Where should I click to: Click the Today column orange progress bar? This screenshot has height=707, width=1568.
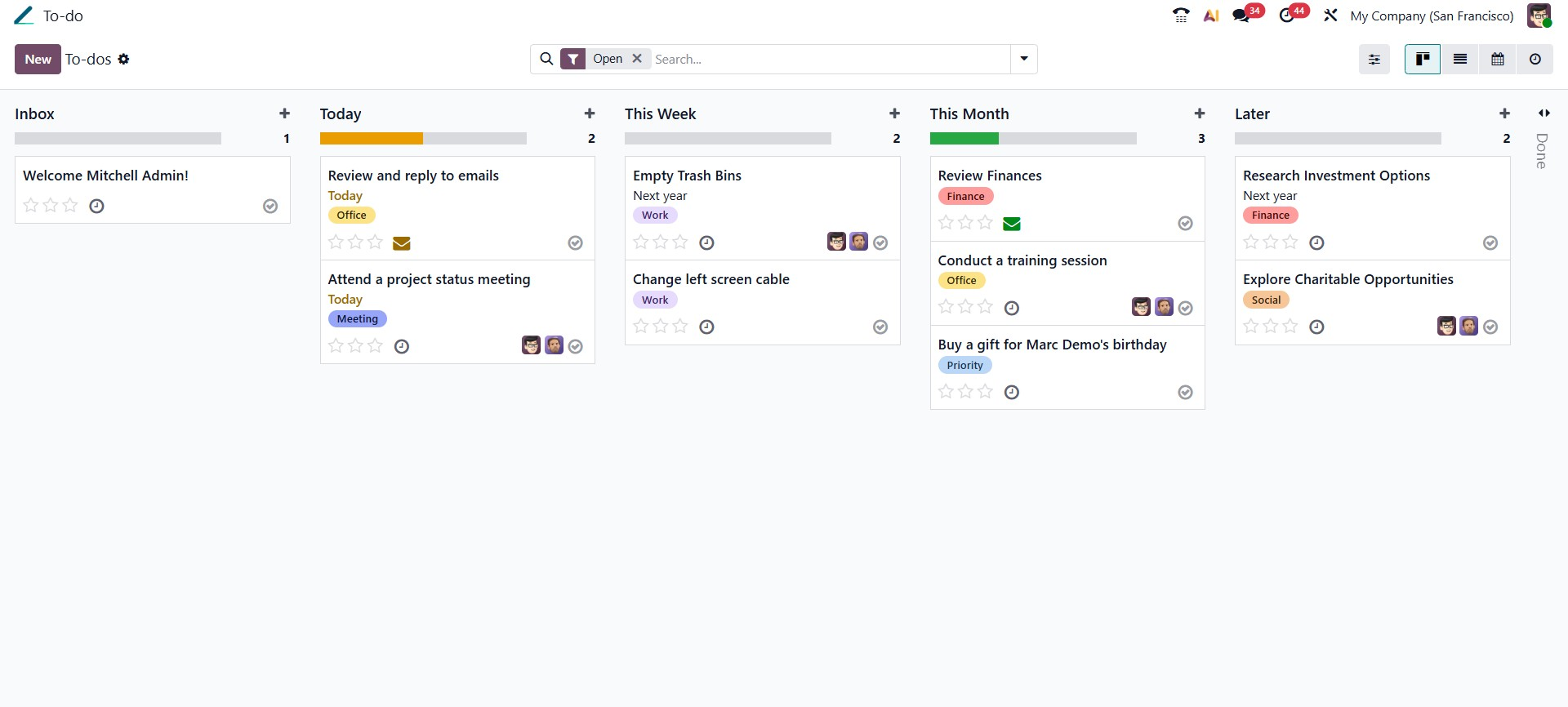tap(372, 139)
